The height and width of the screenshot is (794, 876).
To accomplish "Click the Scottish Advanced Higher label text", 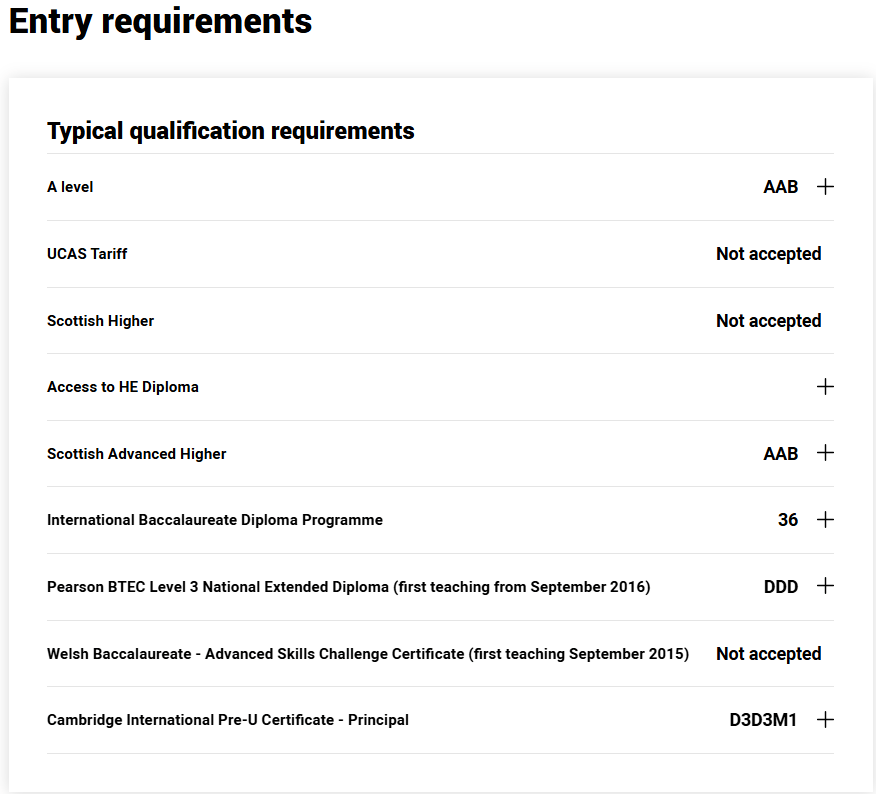I will click(x=136, y=454).
